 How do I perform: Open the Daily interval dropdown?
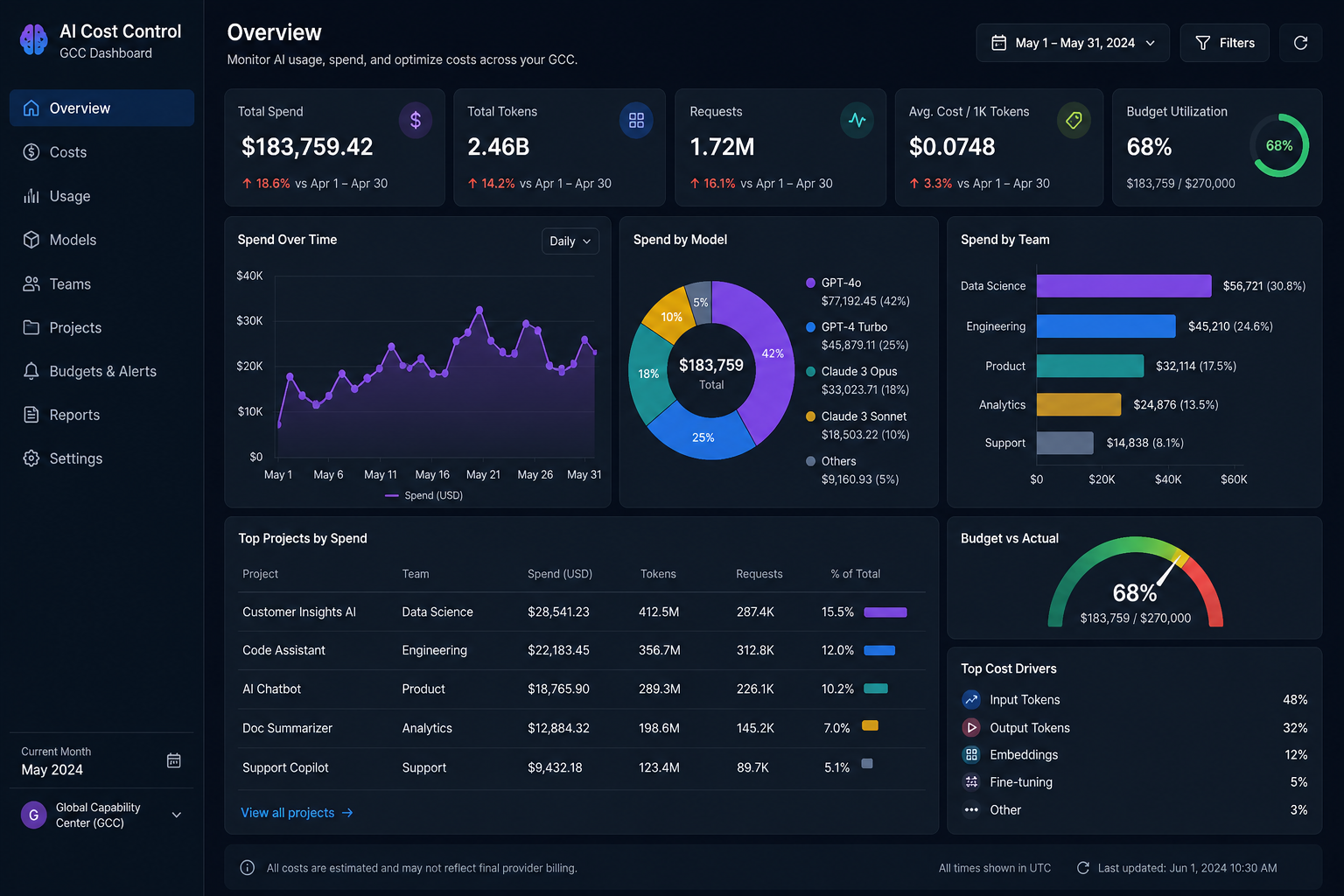[570, 241]
